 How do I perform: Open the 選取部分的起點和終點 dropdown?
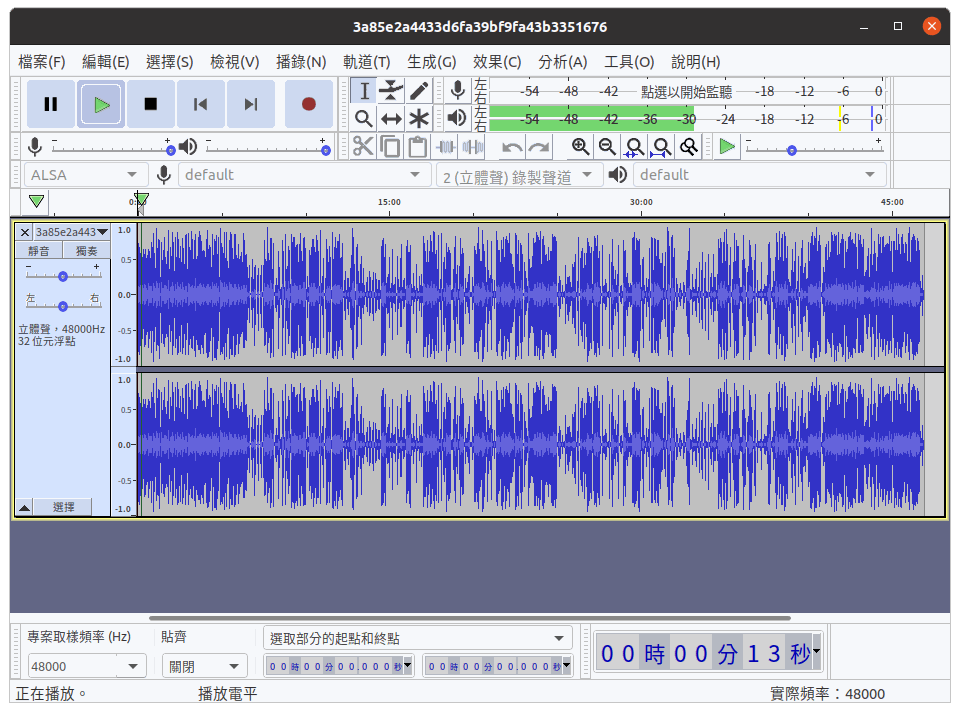(418, 639)
